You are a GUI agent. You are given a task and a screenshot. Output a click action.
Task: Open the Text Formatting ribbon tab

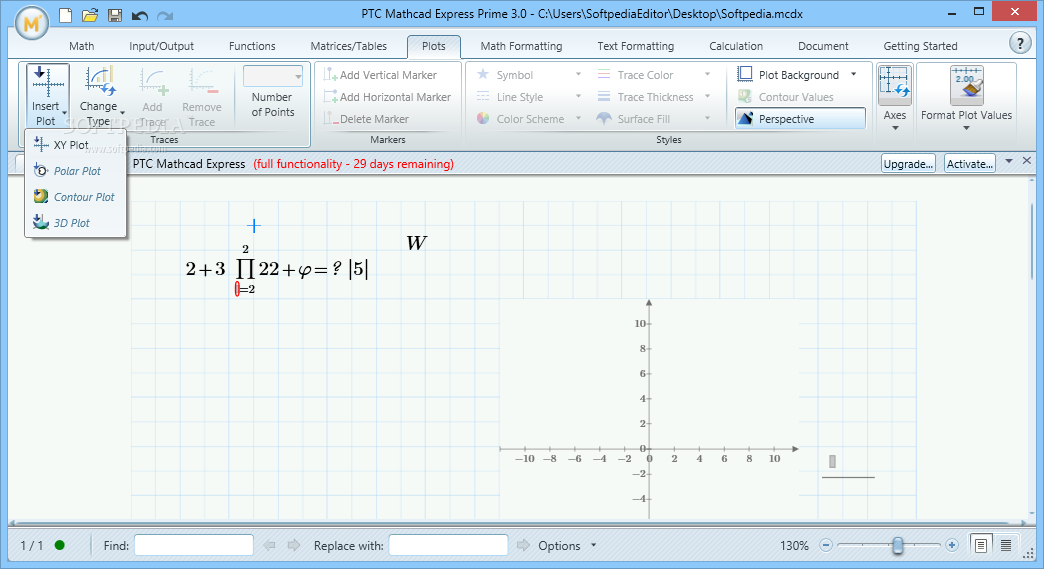click(635, 46)
